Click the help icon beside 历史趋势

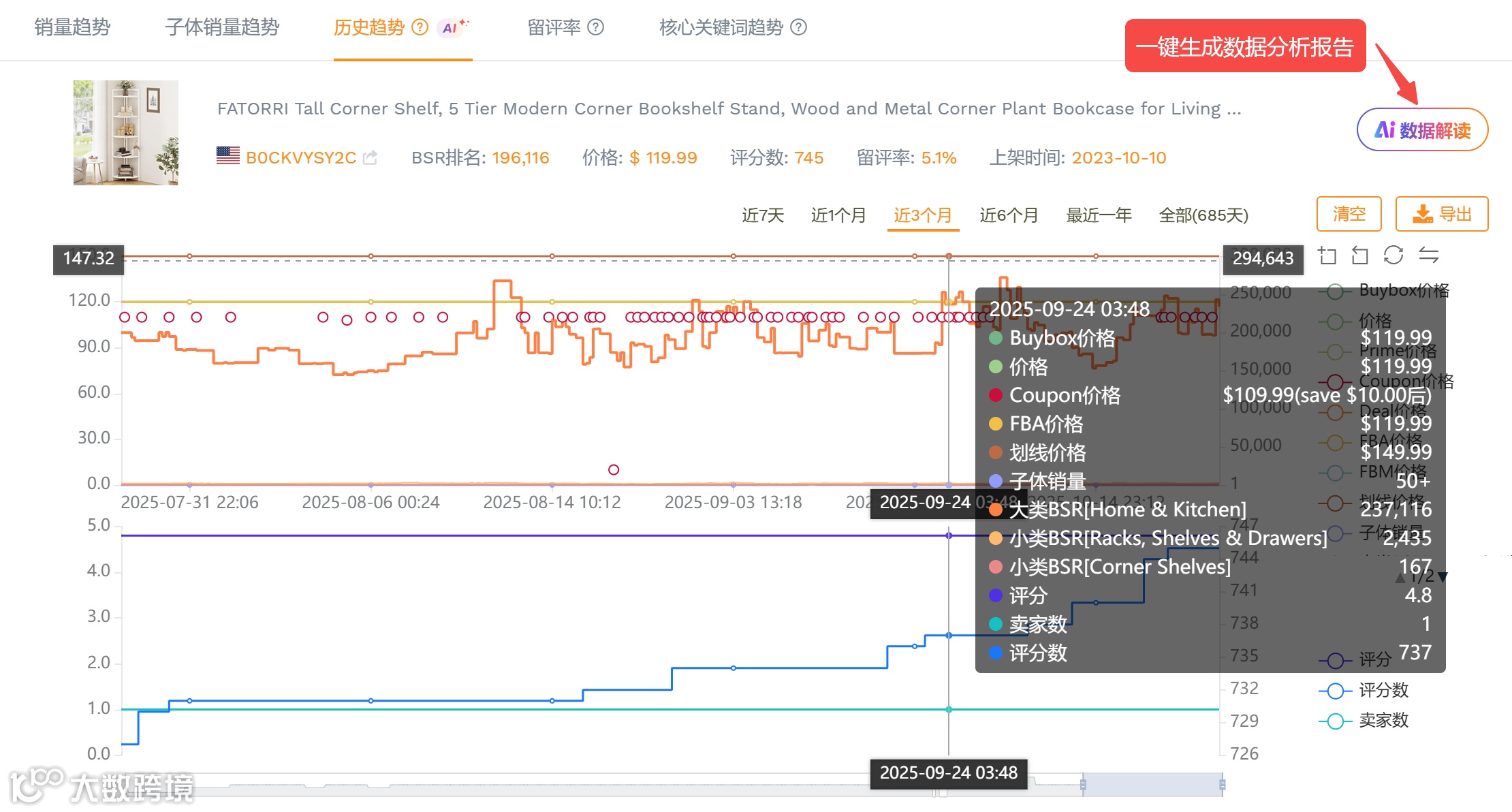click(x=420, y=27)
